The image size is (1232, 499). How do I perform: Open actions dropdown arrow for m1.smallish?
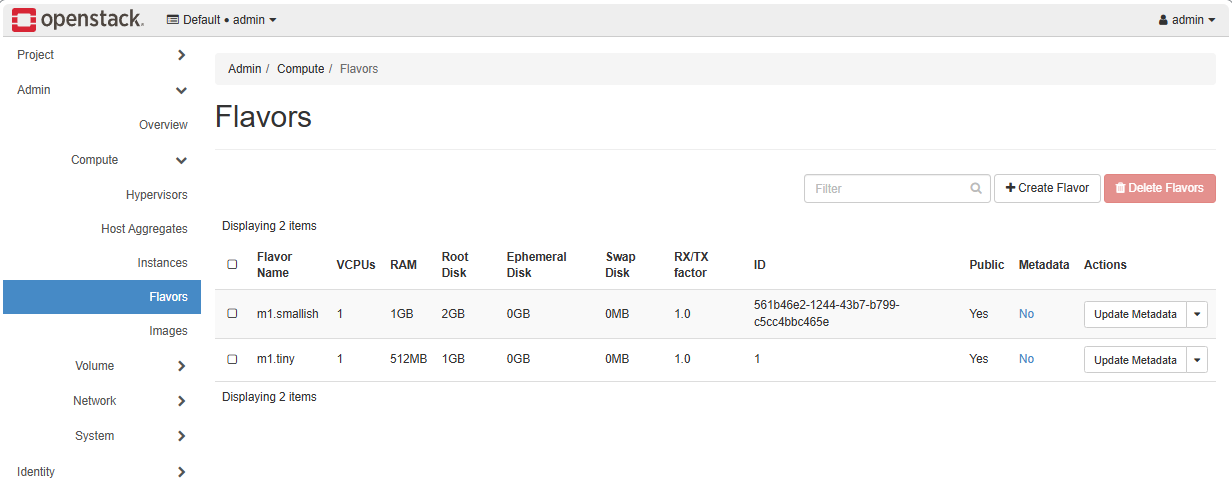pyautogui.click(x=1197, y=314)
